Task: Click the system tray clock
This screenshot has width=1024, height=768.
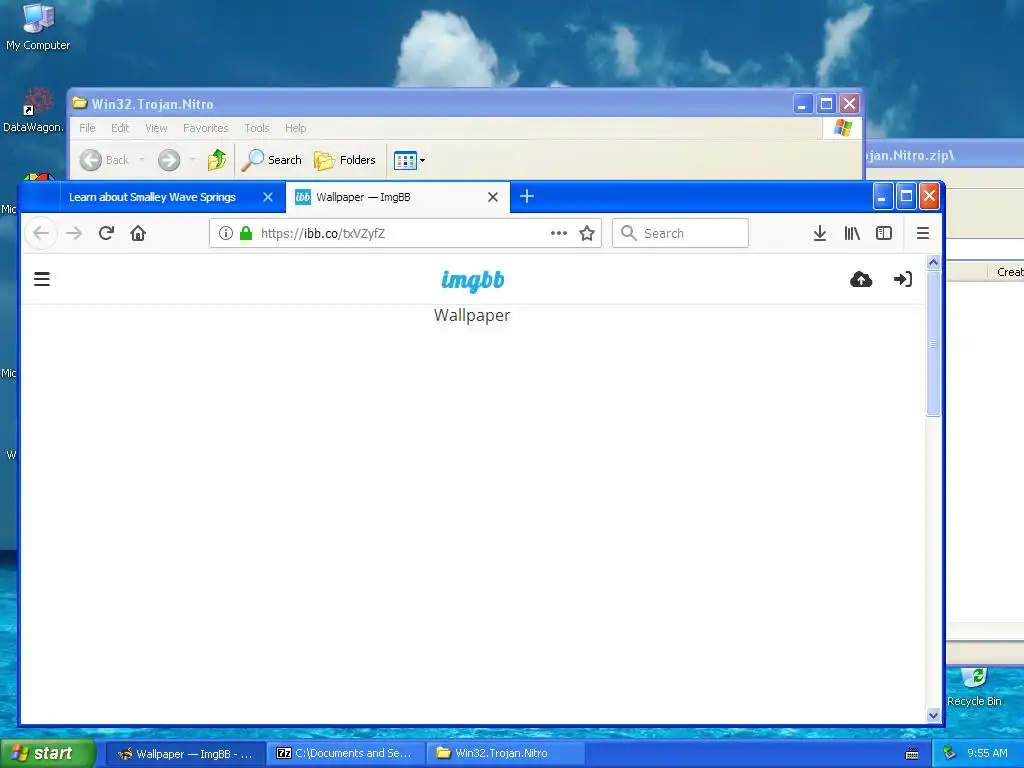Action: [987, 754]
